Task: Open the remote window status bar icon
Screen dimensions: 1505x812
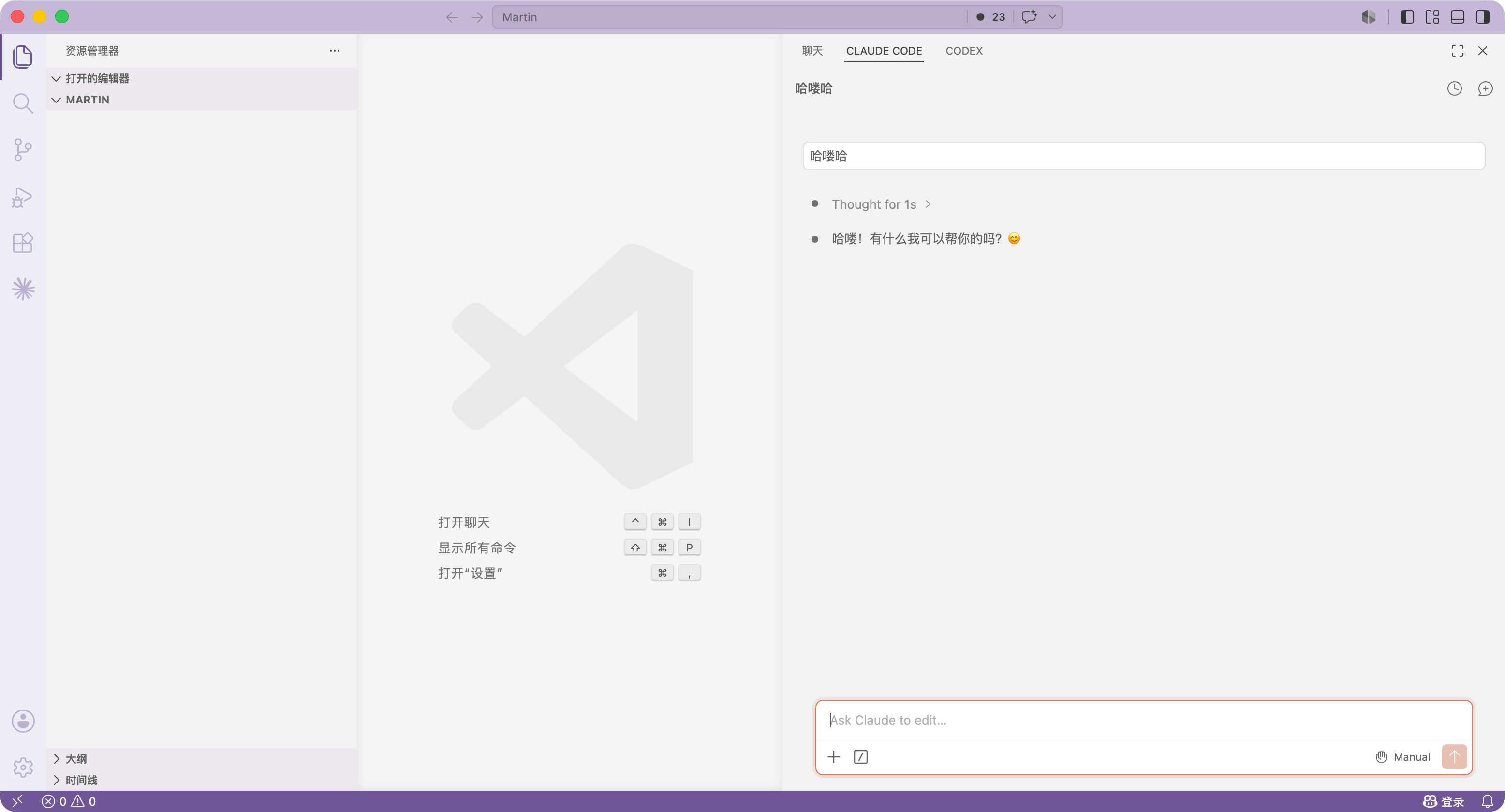Action: [x=17, y=801]
